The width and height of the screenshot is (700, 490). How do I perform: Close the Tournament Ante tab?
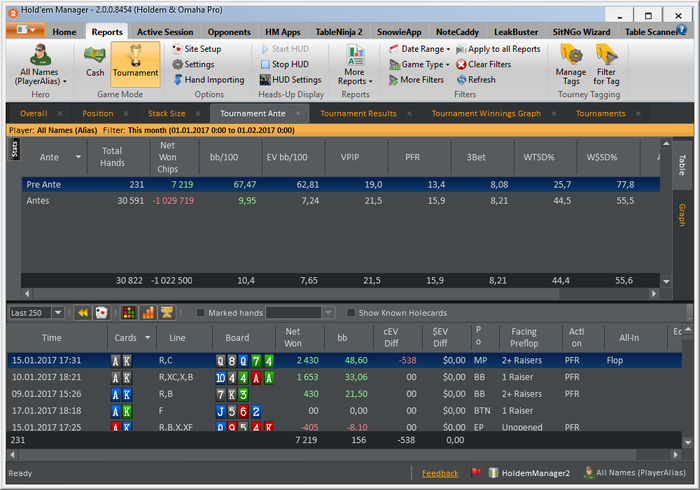[298, 113]
